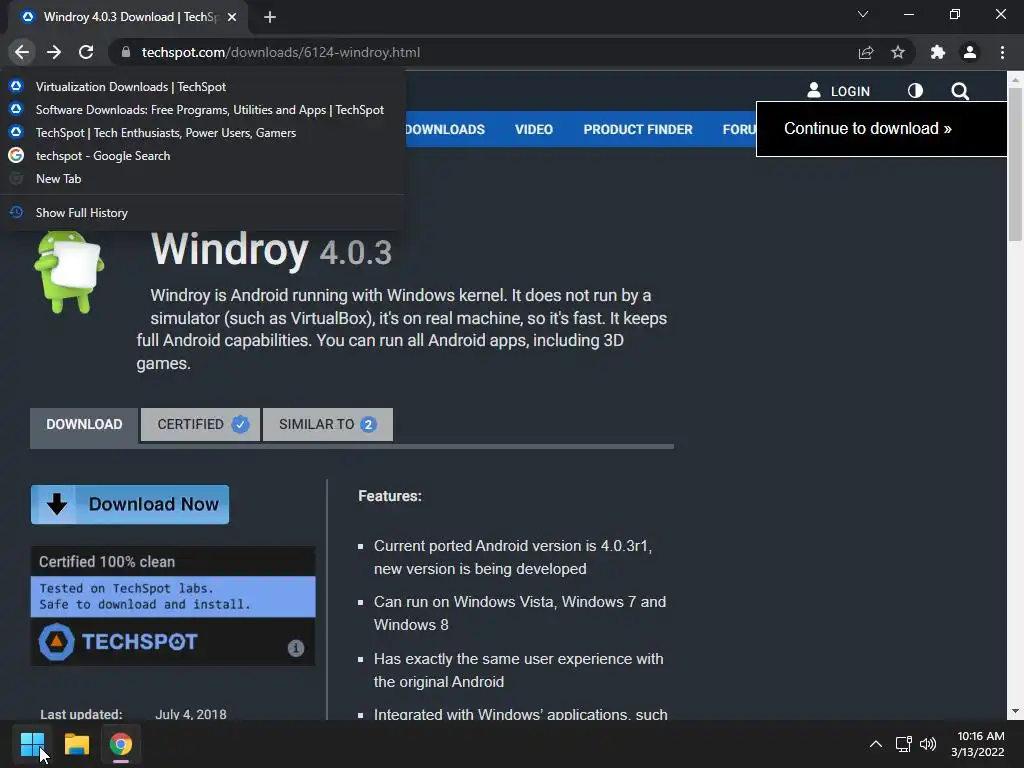The image size is (1024, 768).
Task: Open a new tab with the plus button
Action: (x=270, y=17)
